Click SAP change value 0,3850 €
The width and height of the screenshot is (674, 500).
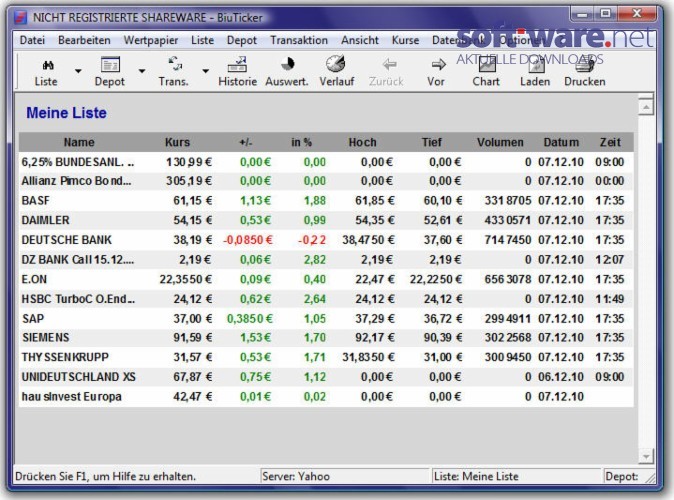pos(250,319)
